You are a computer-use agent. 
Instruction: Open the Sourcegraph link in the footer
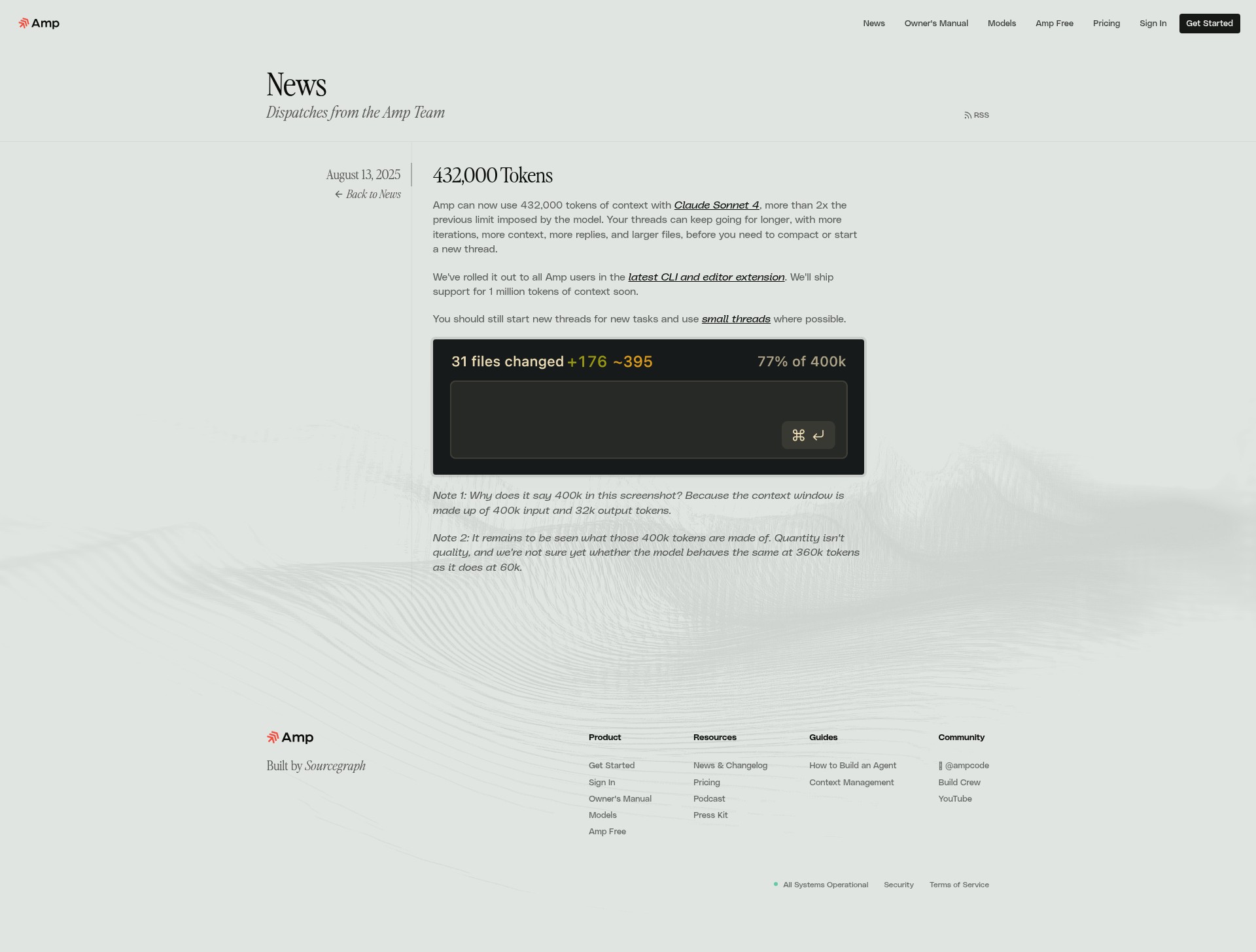[x=335, y=766]
